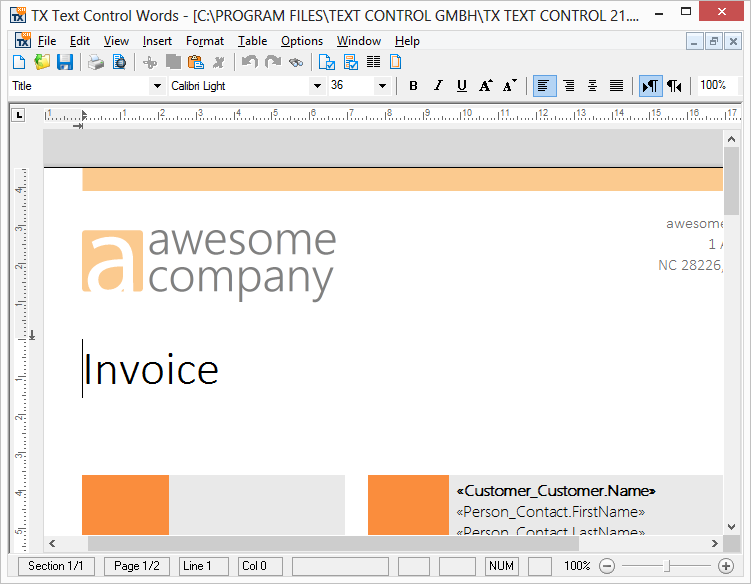Click the Open folder icon
The image size is (751, 584).
(42, 62)
